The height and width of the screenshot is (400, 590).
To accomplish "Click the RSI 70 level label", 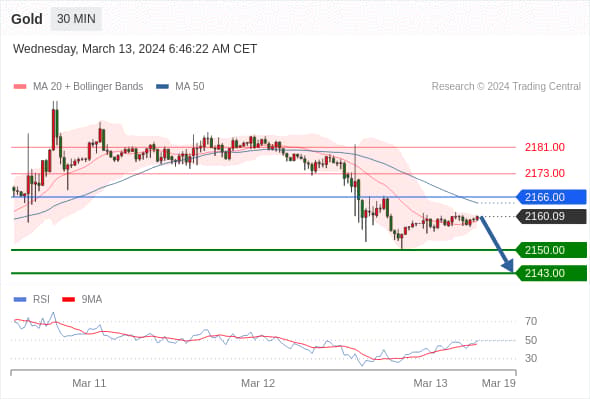I will (531, 321).
